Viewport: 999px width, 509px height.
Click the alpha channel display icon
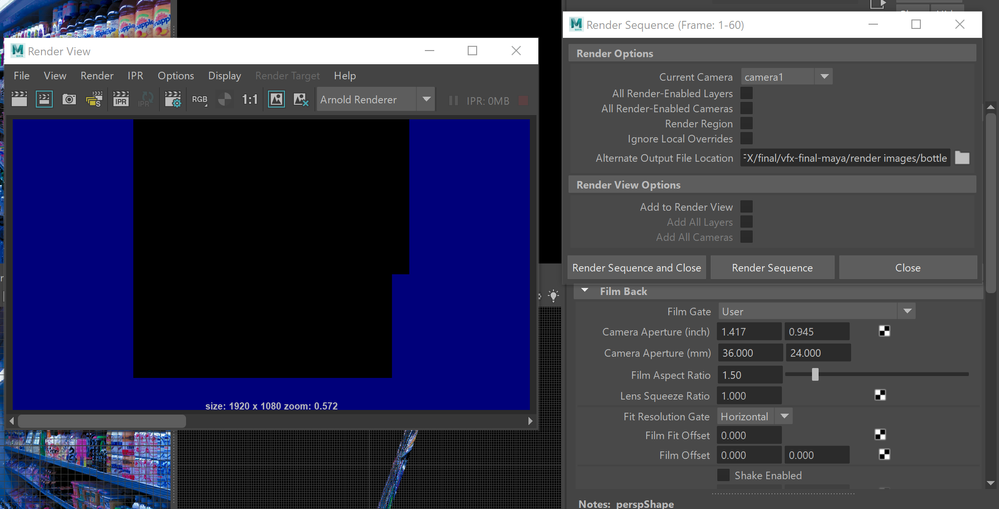tap(224, 100)
